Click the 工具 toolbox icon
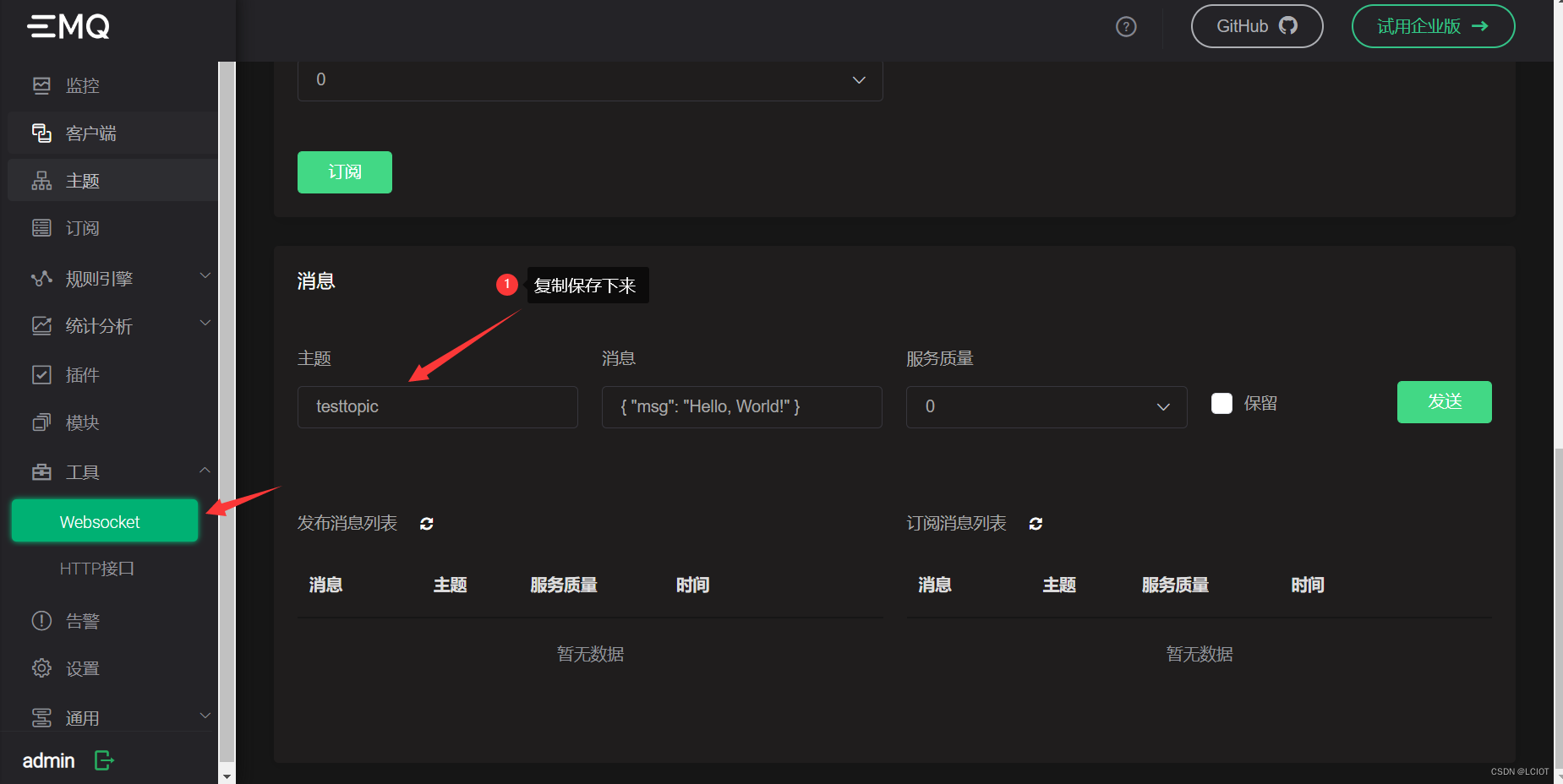Screen dimensions: 1563x784 [41, 472]
